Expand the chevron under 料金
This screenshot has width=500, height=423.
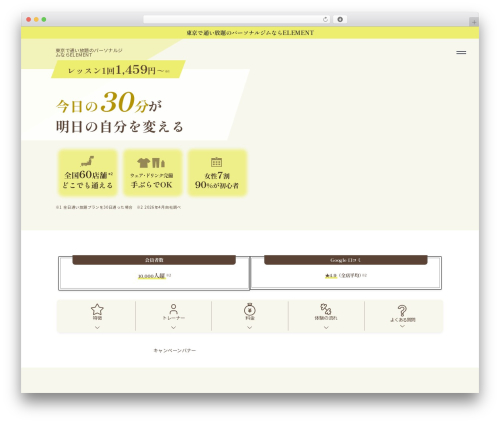point(250,328)
